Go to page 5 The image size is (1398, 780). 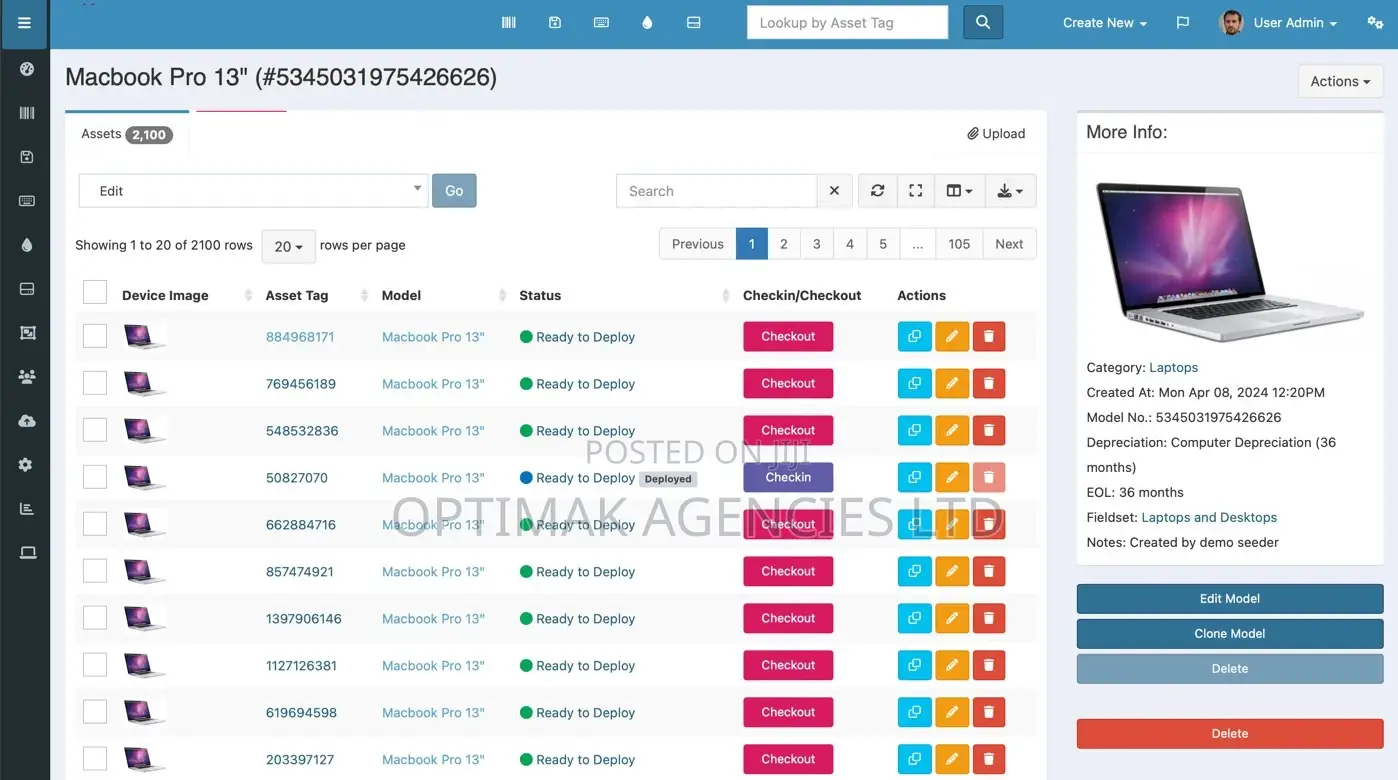pyautogui.click(x=883, y=244)
